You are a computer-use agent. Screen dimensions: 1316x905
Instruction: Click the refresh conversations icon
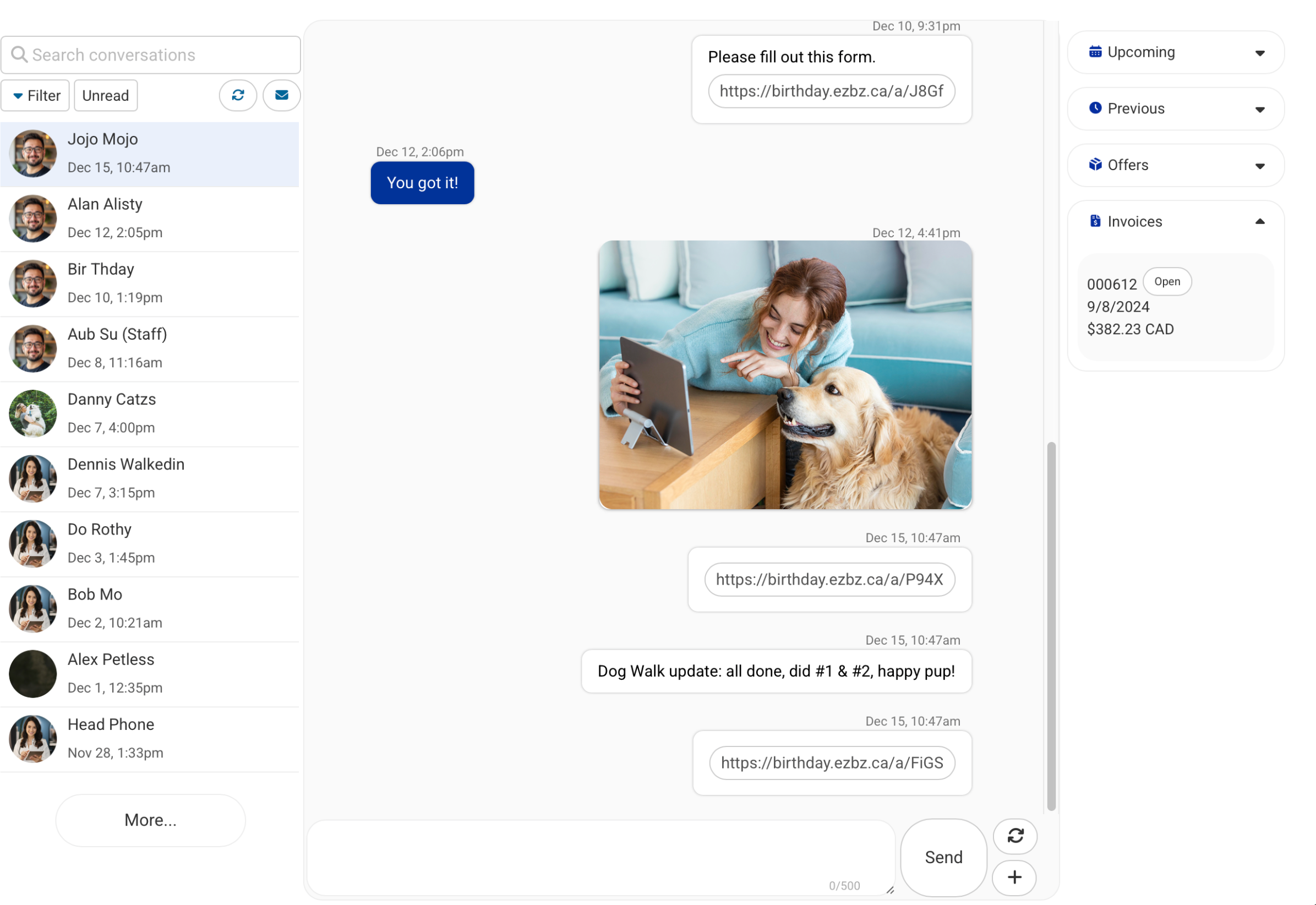238,95
